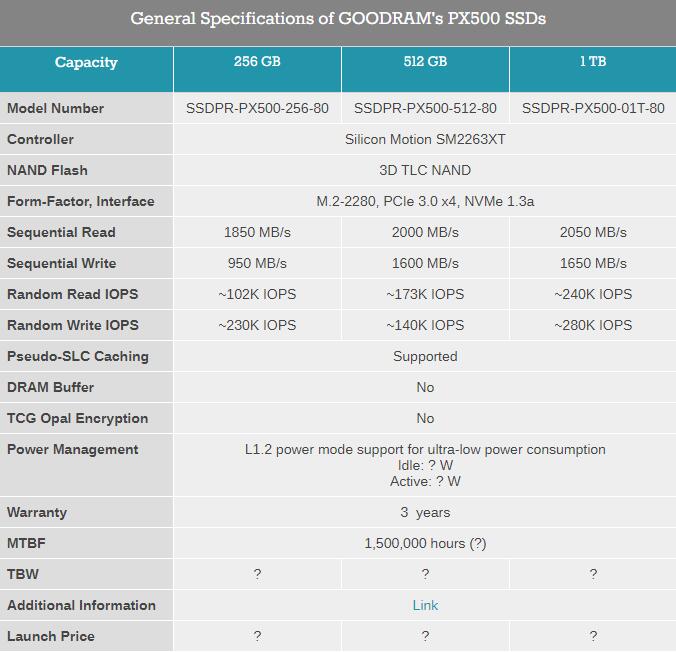This screenshot has height=652, width=676.
Task: Open the Additional Information 'Link' hyperlink
Action: tap(425, 605)
